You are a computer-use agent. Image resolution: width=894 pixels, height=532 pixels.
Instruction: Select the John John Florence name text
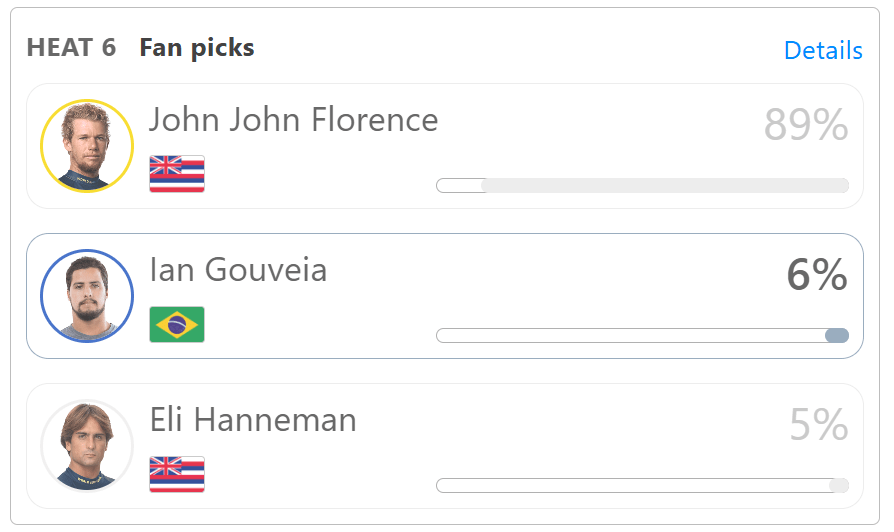coord(294,120)
